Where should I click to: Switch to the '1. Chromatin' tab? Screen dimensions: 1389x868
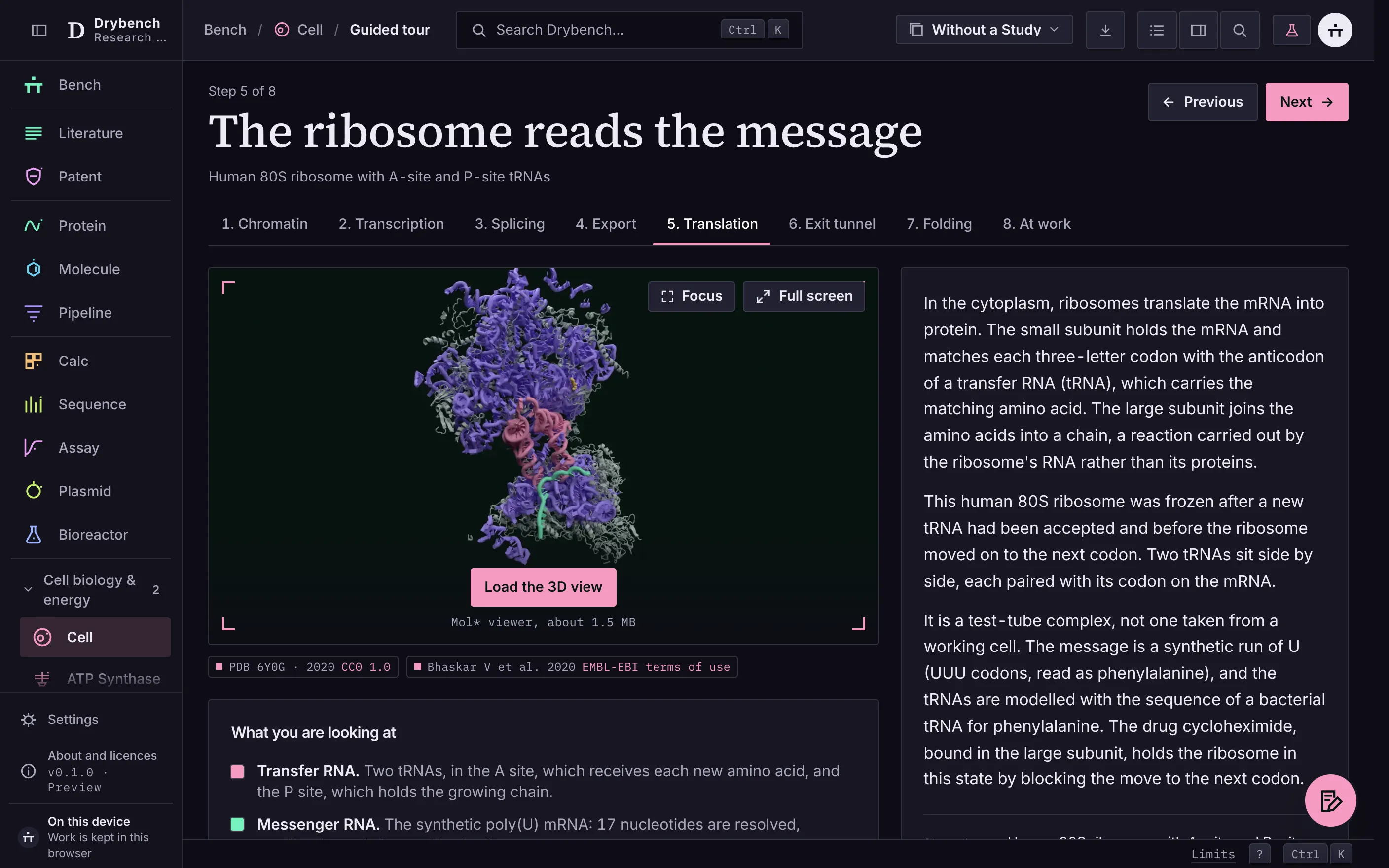[264, 224]
